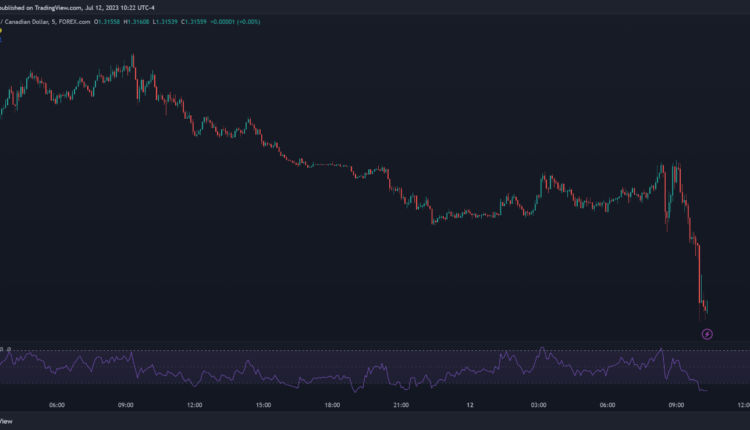
Task: Click the purple lightning event icon
Action: [x=707, y=334]
